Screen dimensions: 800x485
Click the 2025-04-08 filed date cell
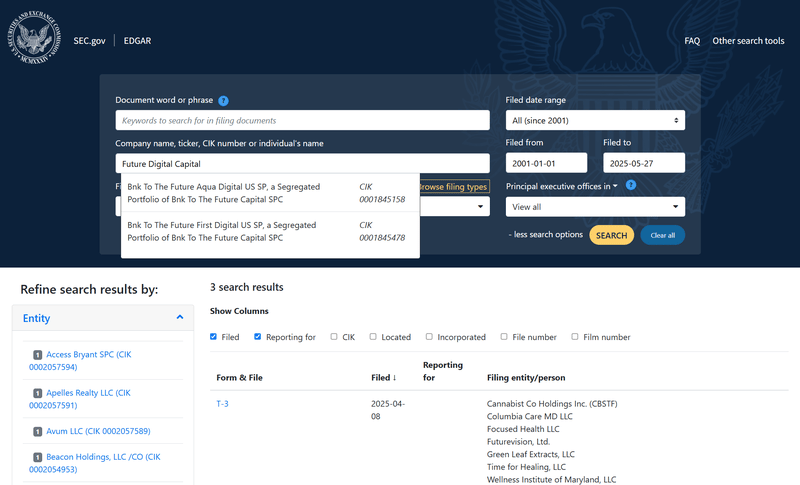coord(388,410)
